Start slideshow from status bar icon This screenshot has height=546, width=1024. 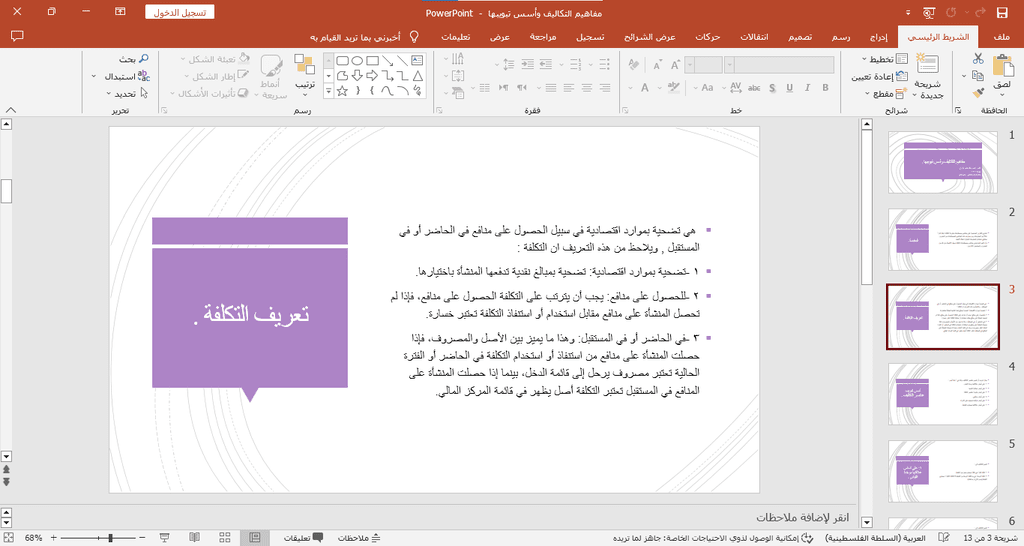pos(165,538)
